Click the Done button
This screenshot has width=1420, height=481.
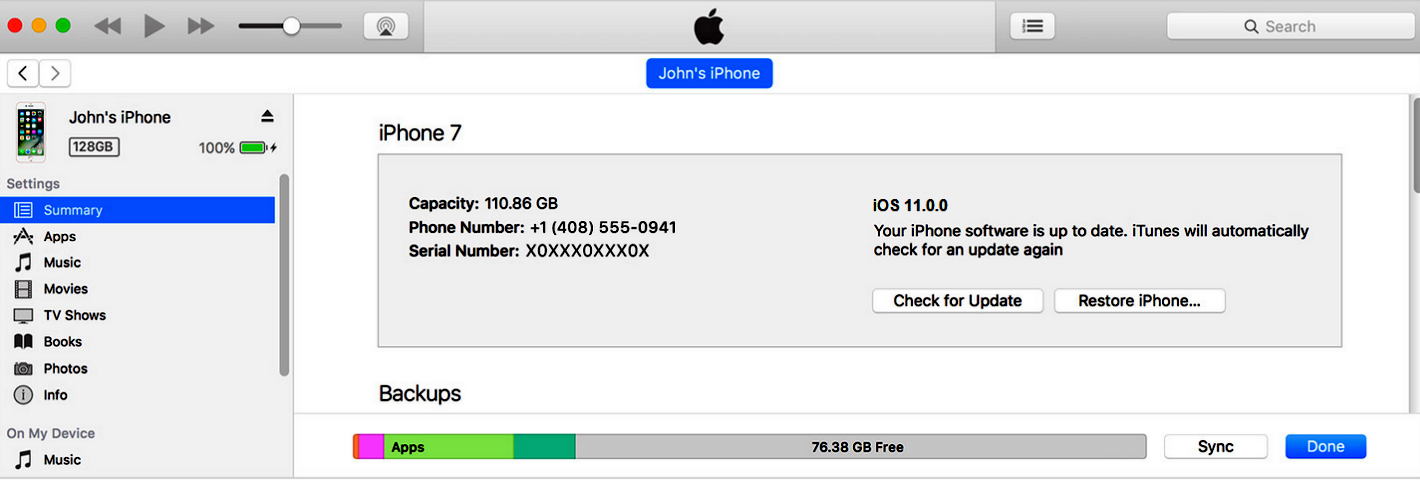[1325, 447]
